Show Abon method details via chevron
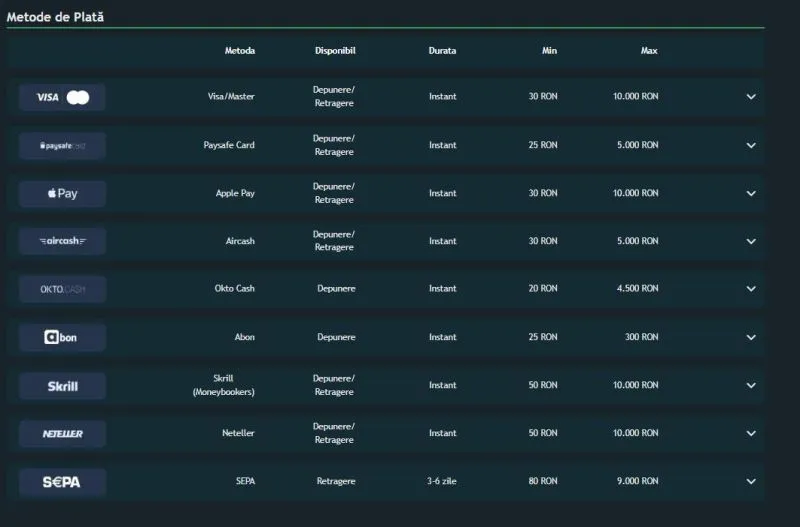This screenshot has height=527, width=800. click(x=751, y=337)
